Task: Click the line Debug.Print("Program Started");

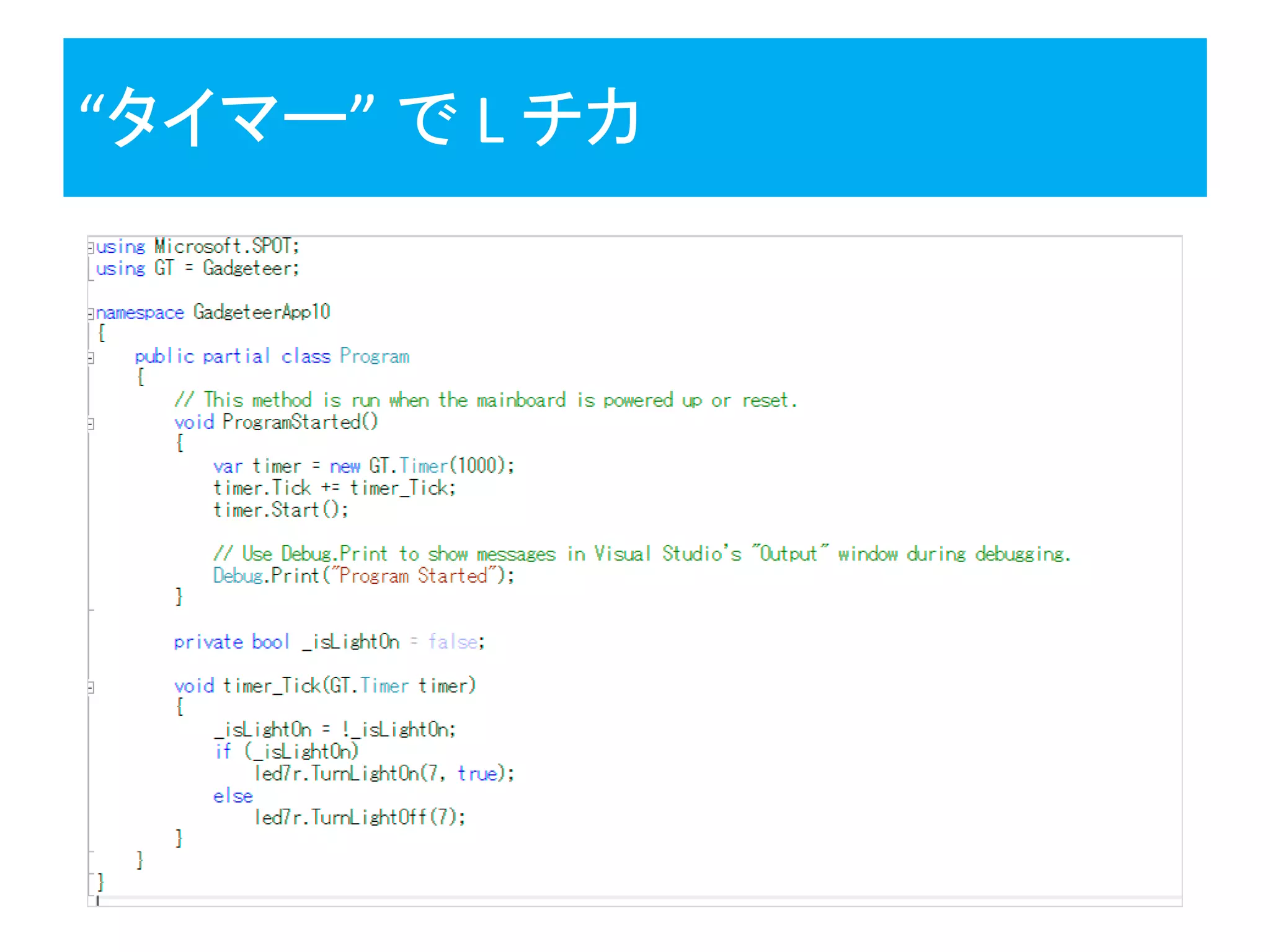Action: pos(364,576)
